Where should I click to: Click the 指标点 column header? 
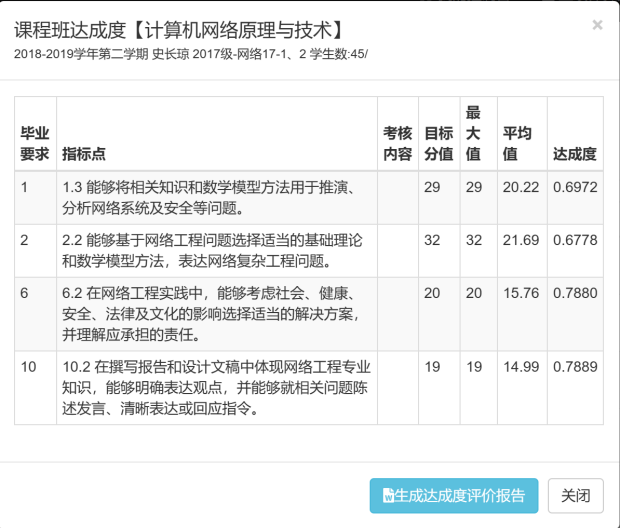click(84, 154)
